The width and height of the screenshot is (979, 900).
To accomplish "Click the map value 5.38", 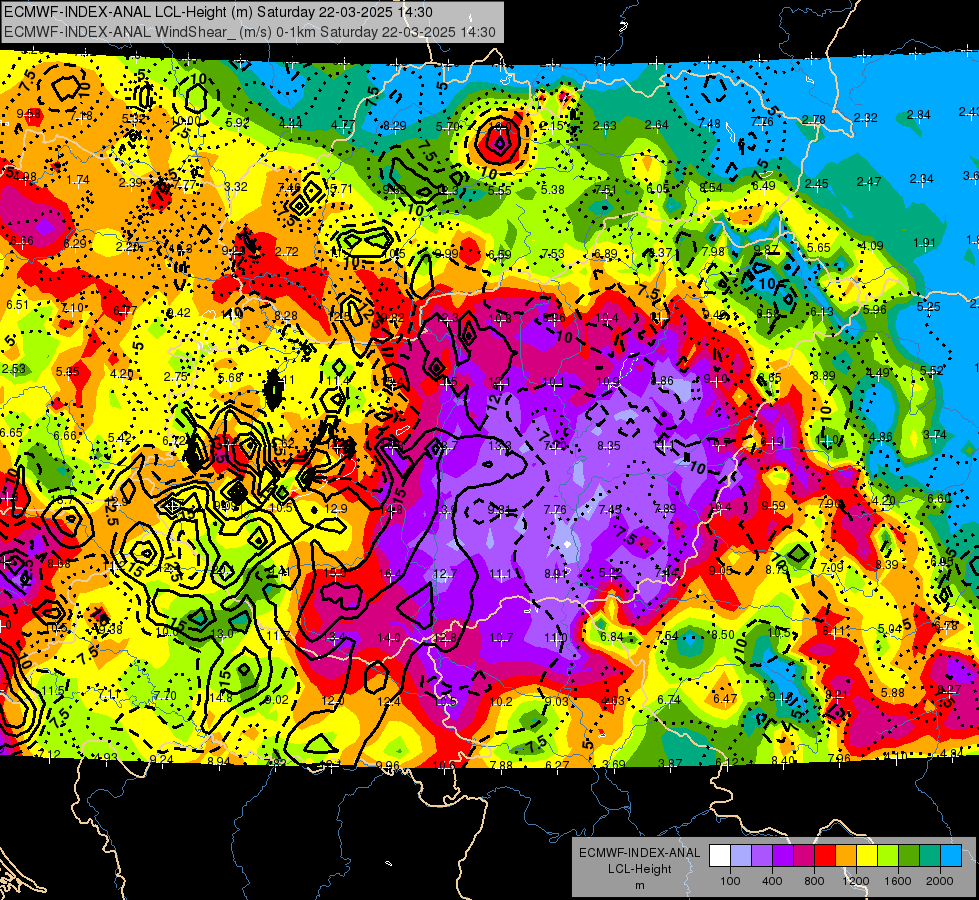I will (553, 190).
